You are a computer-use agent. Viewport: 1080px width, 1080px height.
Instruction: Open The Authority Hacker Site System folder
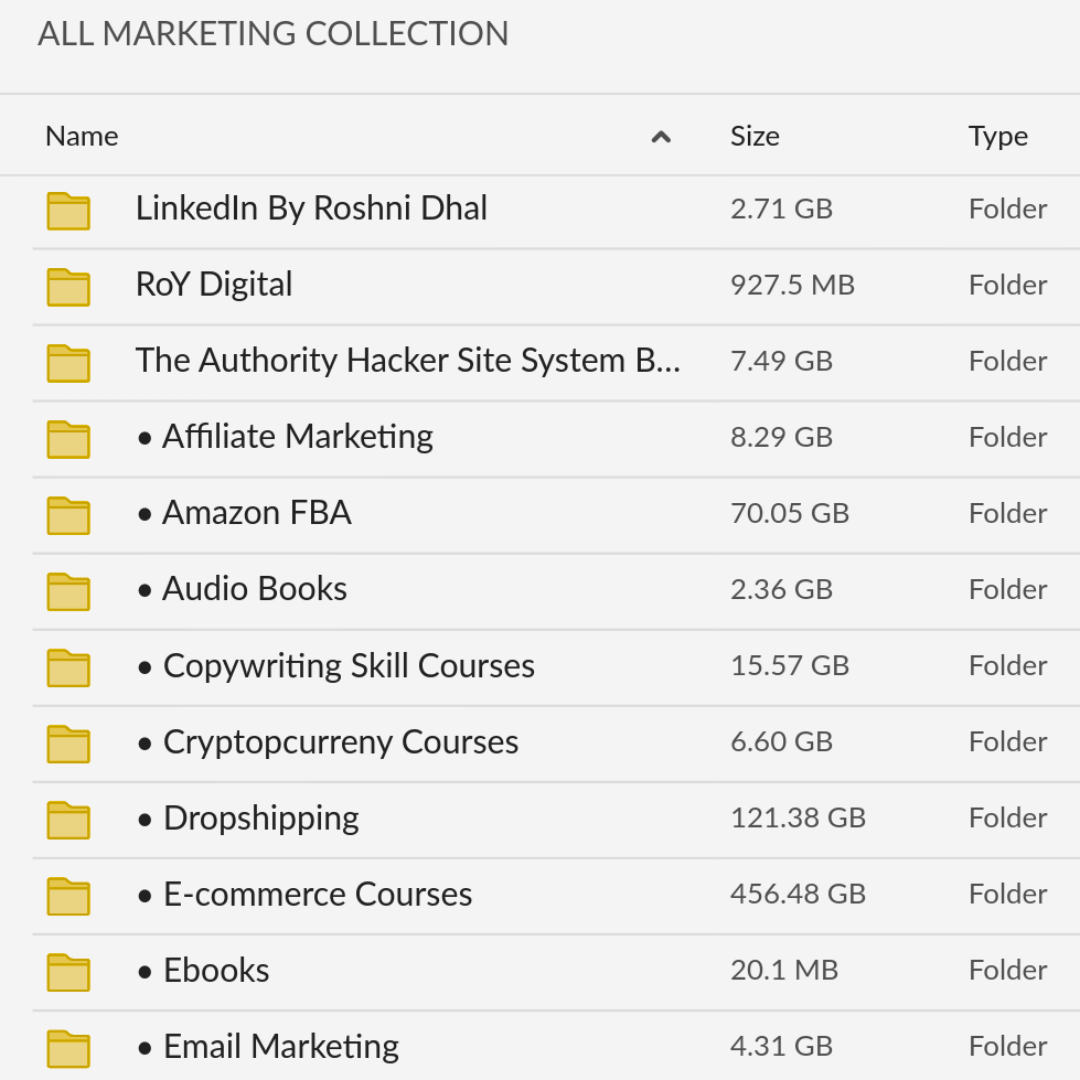click(x=408, y=360)
